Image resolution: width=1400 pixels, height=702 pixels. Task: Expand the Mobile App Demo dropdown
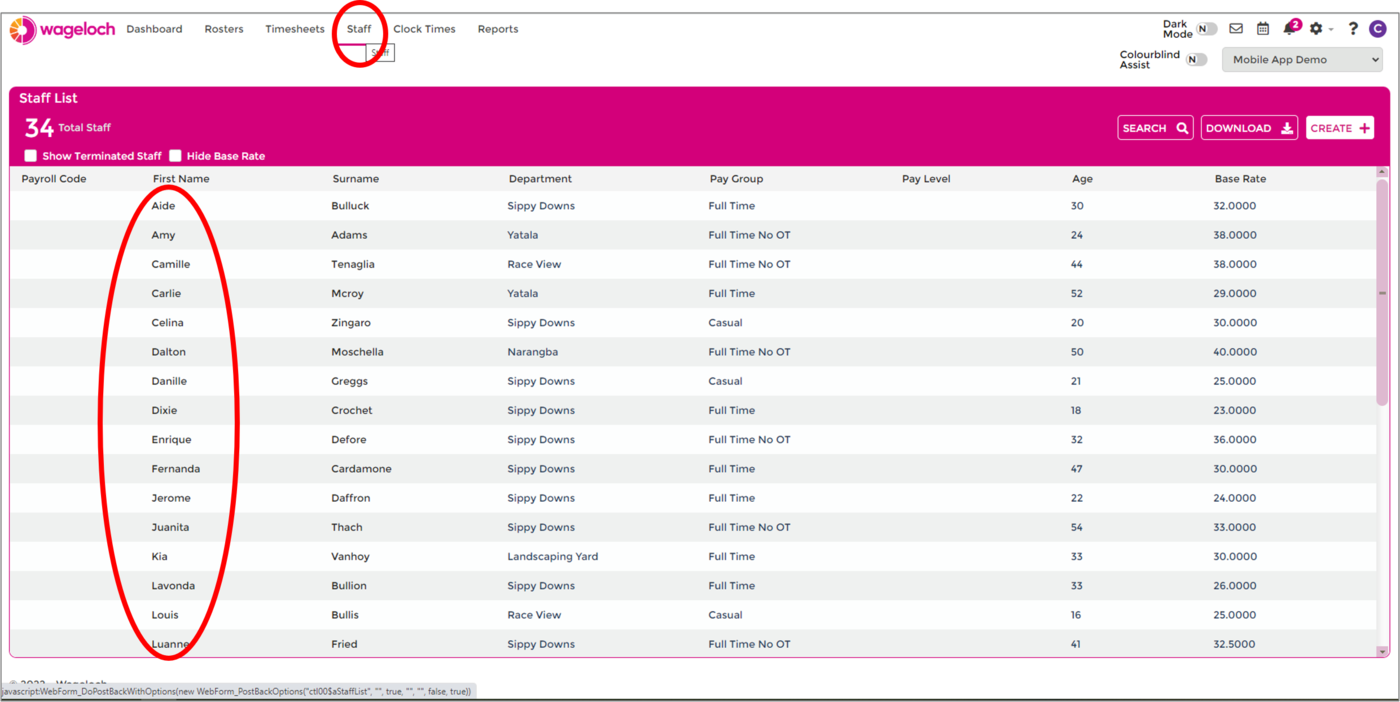coord(1302,60)
